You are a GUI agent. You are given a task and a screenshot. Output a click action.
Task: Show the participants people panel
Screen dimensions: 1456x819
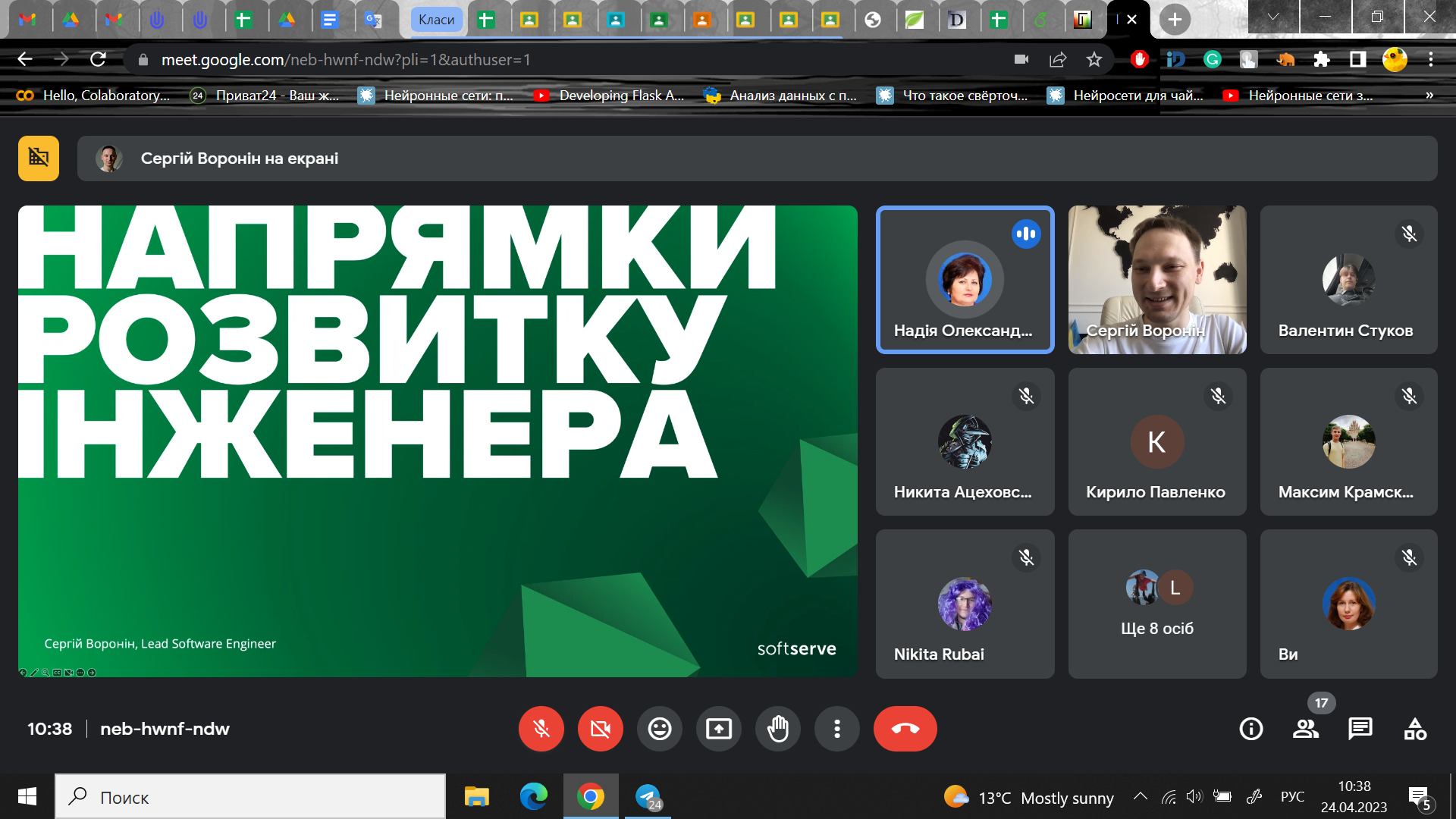pyautogui.click(x=1305, y=729)
